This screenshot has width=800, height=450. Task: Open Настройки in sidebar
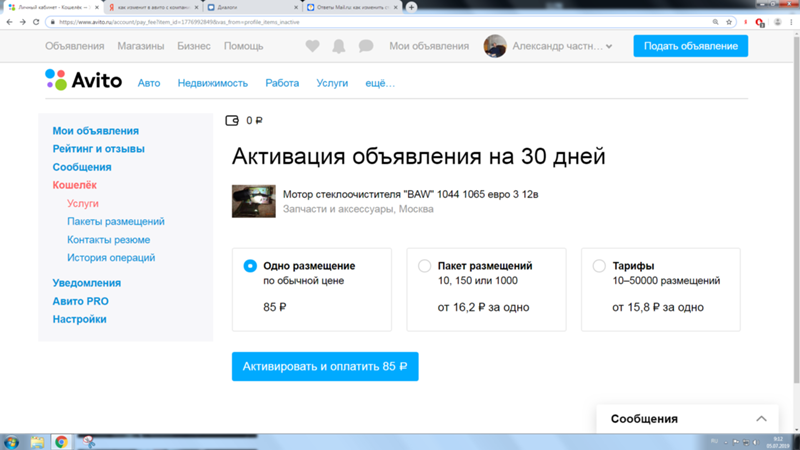click(80, 319)
